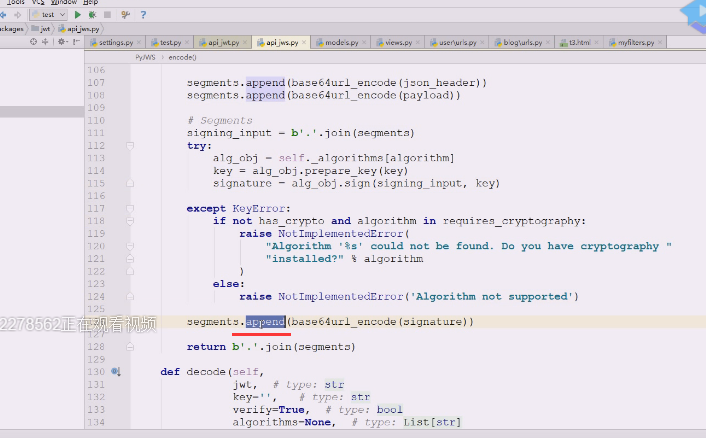Click 'requires_cryptography' on line 118
Image resolution: width=706 pixels, height=438 pixels.
tap(511, 221)
